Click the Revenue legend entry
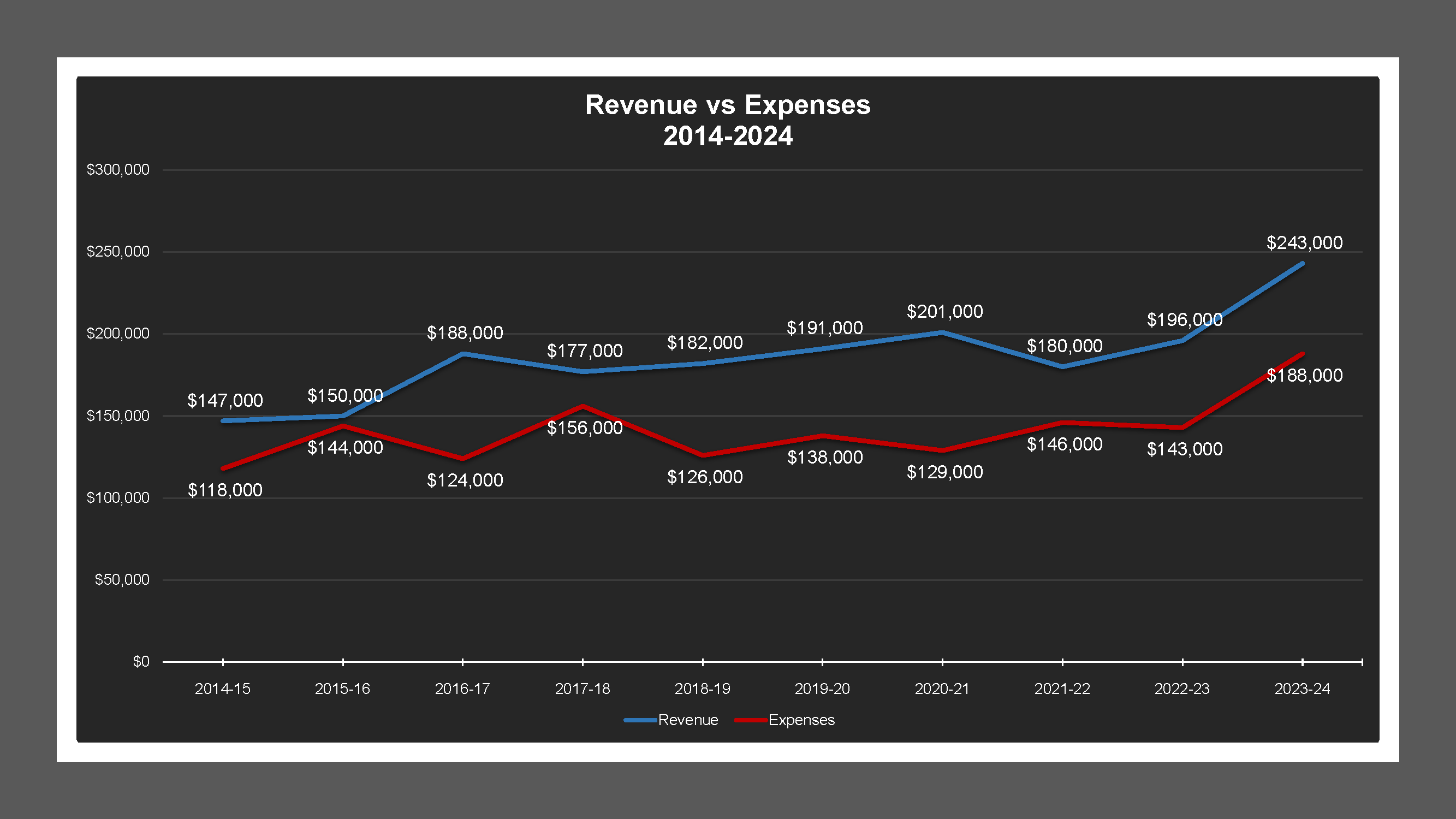This screenshot has width=1456, height=819. tap(671, 720)
